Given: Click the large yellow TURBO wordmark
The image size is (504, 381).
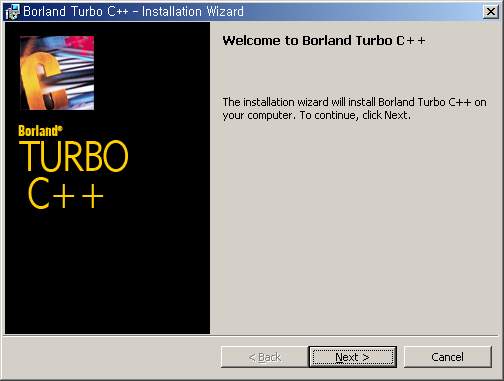Looking at the screenshot, I should (x=74, y=156).
